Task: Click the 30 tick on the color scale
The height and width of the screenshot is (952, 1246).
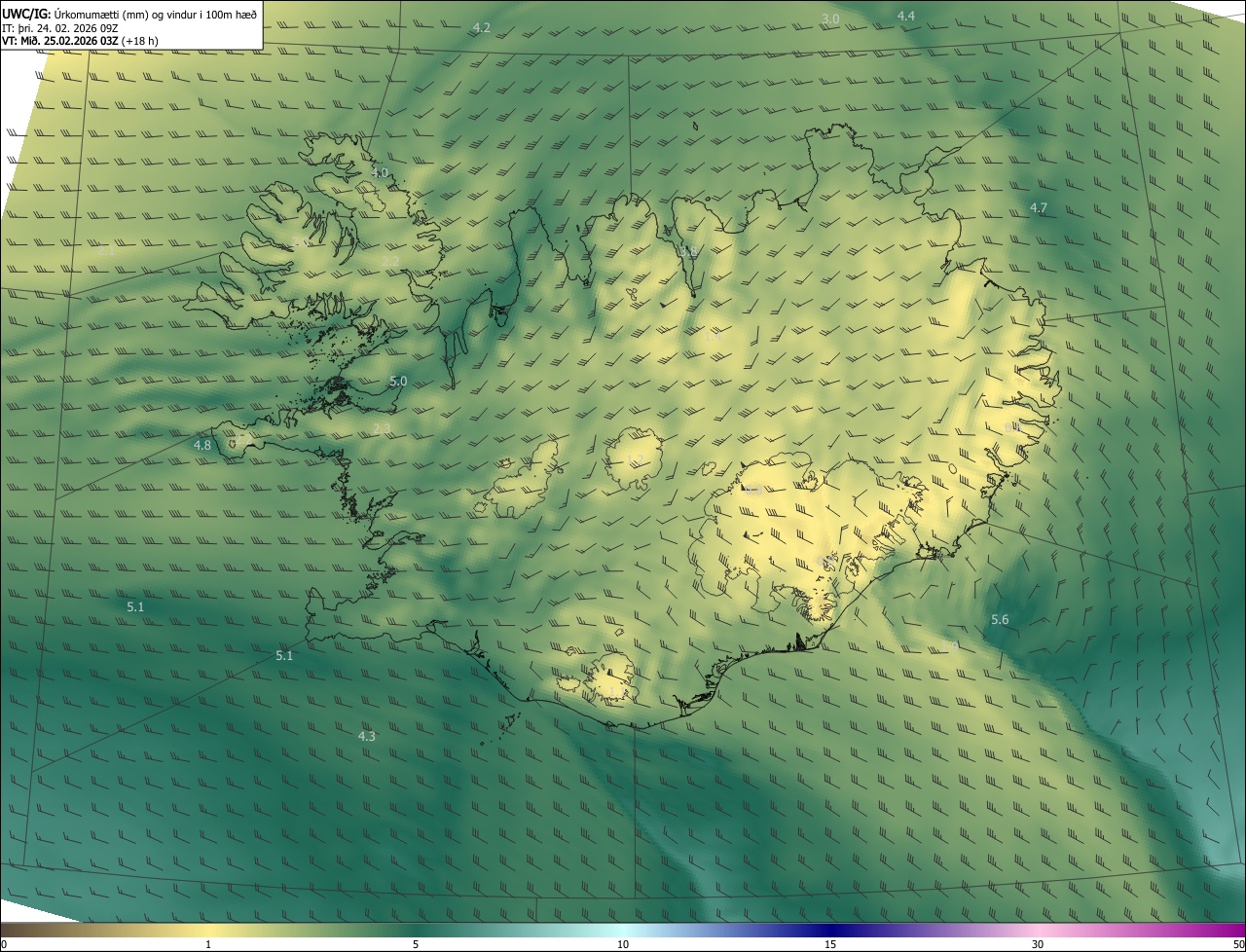Action: point(1038,944)
